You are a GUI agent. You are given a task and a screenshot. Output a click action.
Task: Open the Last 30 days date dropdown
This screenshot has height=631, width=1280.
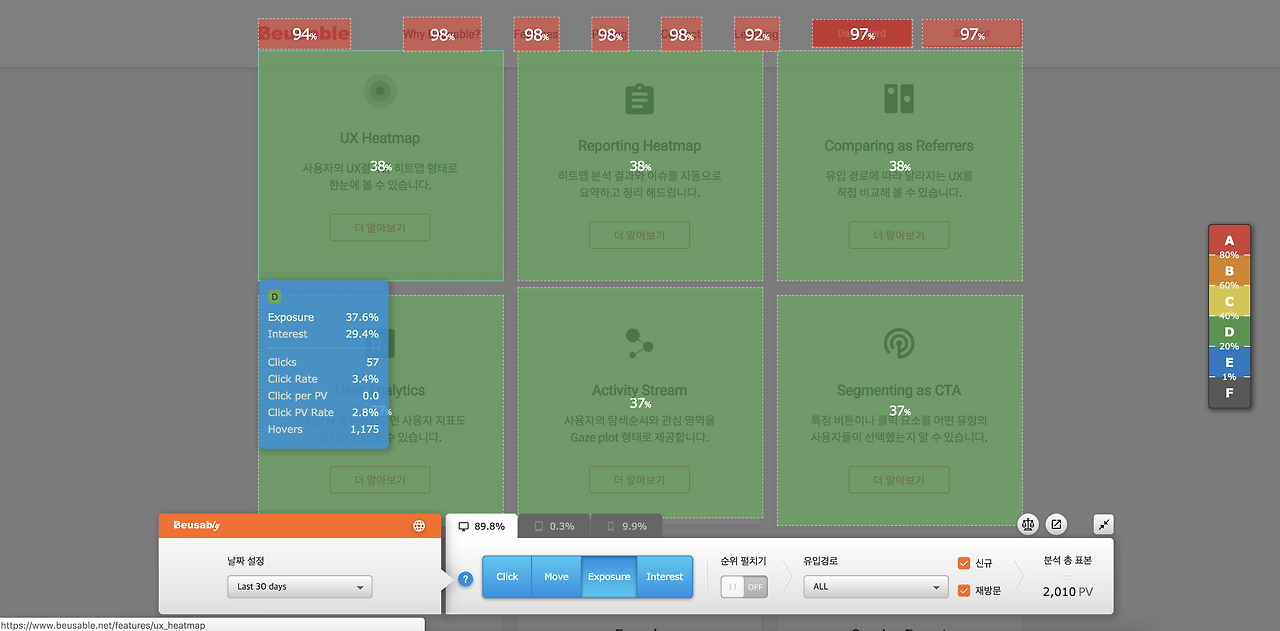click(x=299, y=587)
